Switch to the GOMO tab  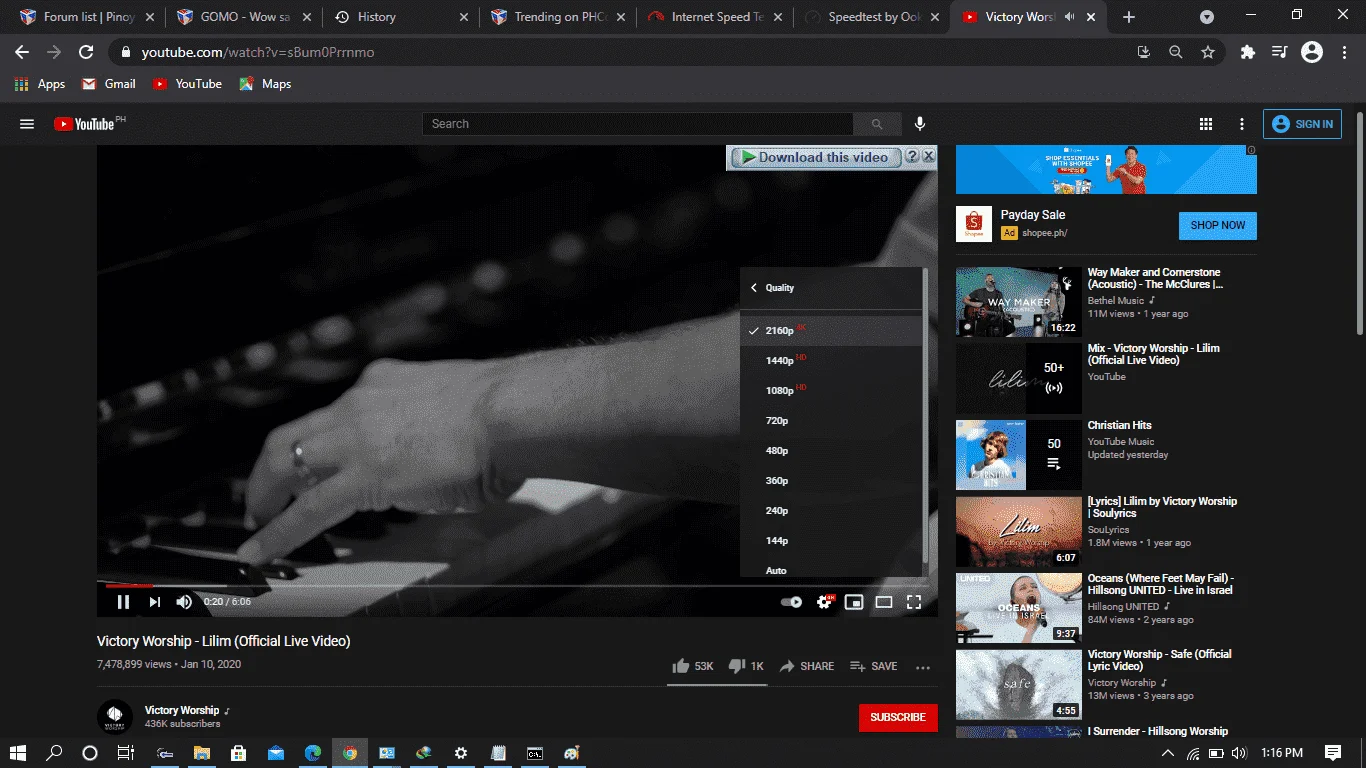tap(244, 17)
